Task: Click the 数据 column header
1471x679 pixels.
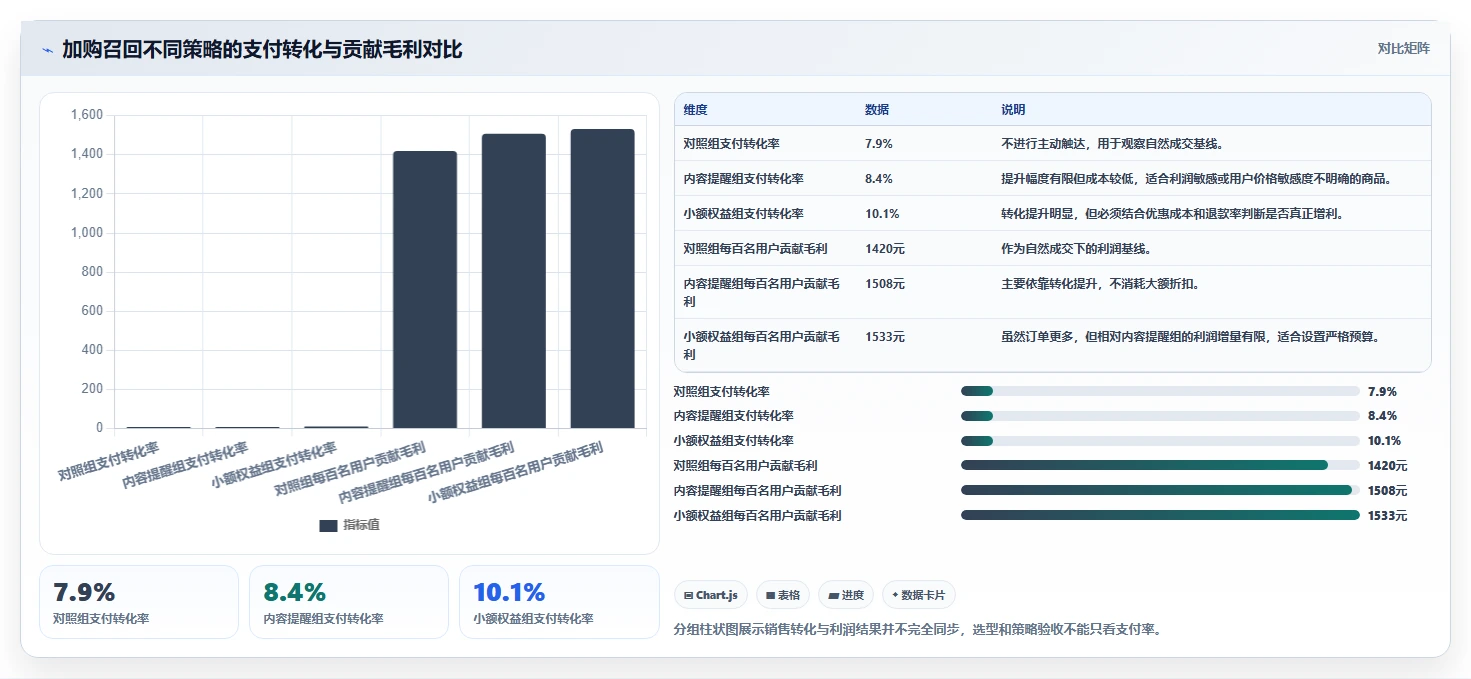Action: [877, 110]
